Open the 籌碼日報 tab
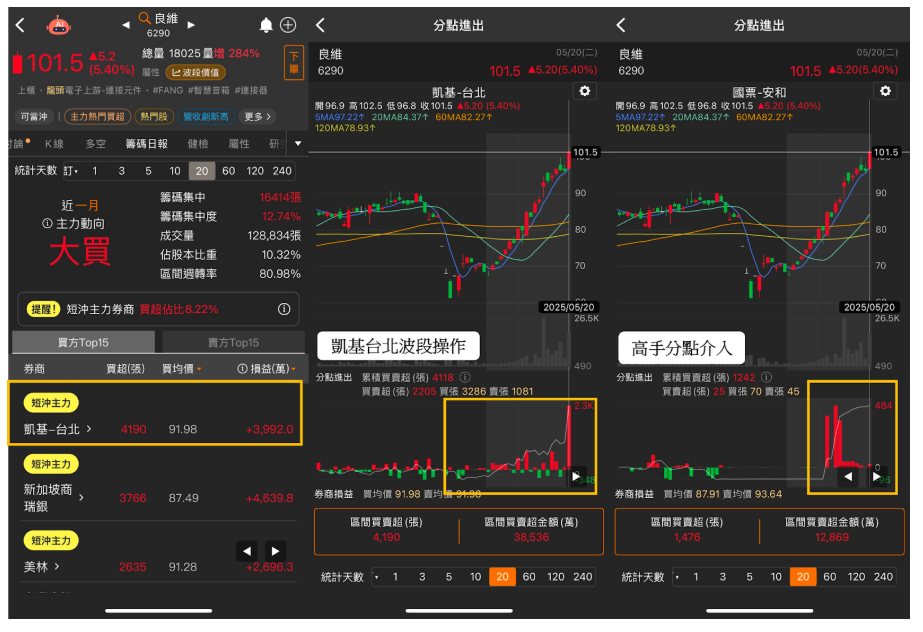 tap(147, 144)
